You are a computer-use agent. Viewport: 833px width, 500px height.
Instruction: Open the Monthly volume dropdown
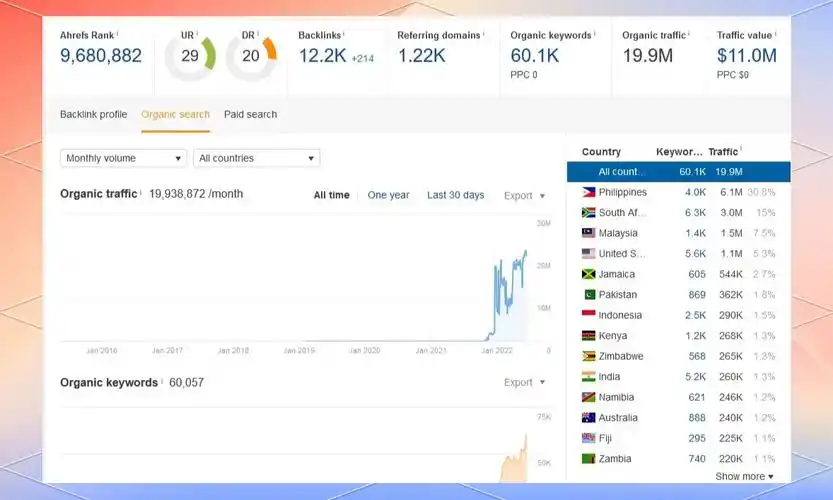[x=124, y=158]
